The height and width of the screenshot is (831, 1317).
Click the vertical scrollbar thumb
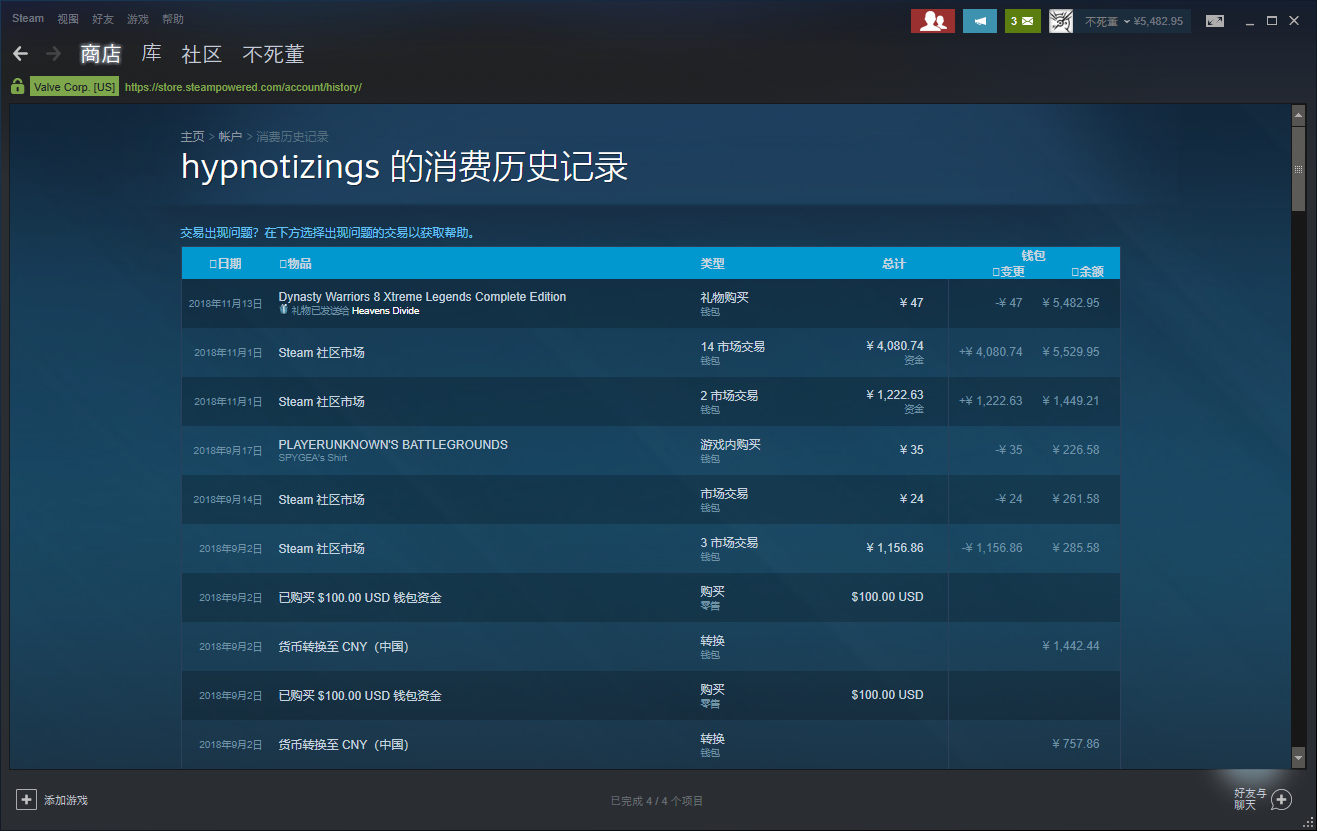pos(1298,170)
